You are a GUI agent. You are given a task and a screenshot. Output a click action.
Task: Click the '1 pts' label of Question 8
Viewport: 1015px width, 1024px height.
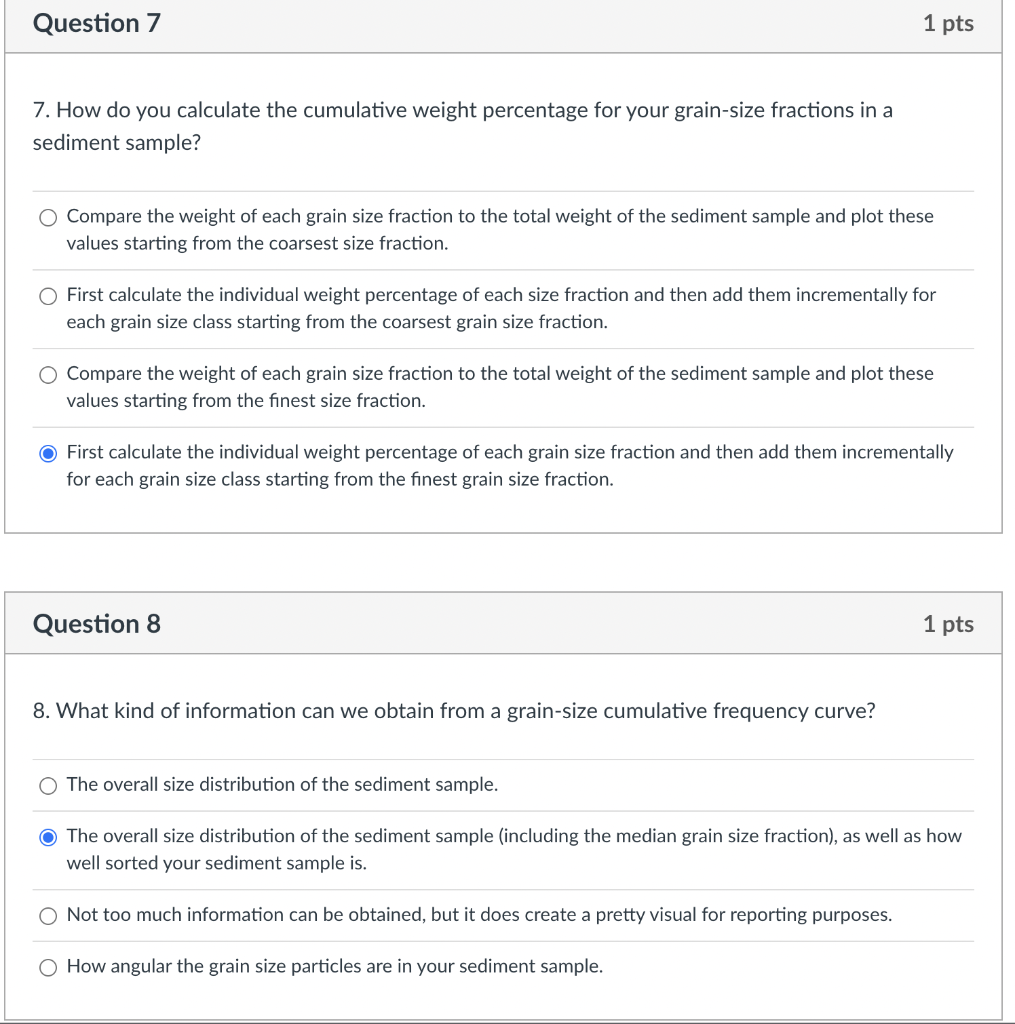click(x=948, y=624)
